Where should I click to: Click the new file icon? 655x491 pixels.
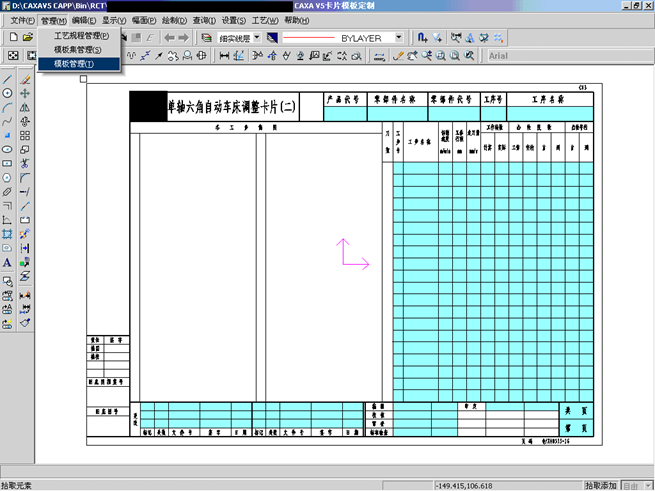(13, 37)
